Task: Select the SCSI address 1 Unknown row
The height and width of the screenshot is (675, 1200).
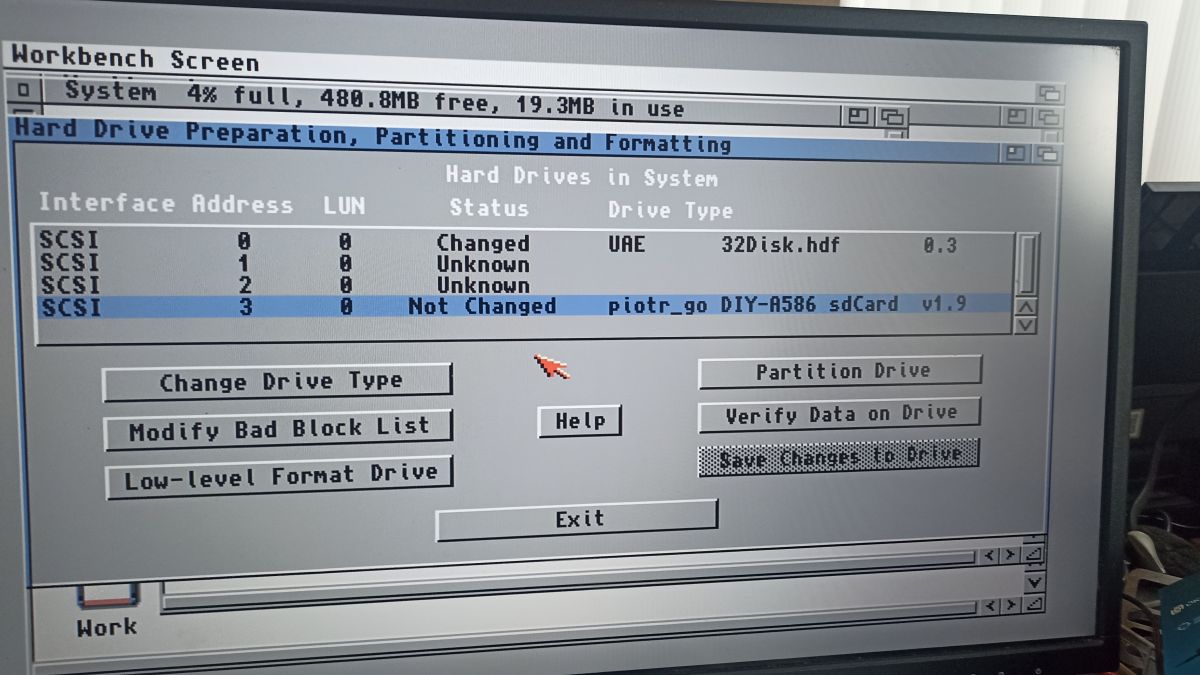Action: 524,264
